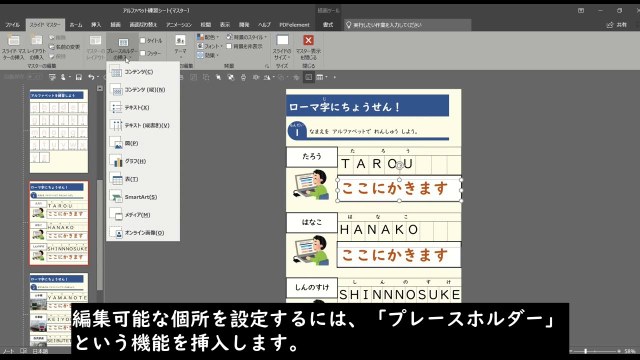Click Undo arrow in quick access toolbar

pos(91,77)
